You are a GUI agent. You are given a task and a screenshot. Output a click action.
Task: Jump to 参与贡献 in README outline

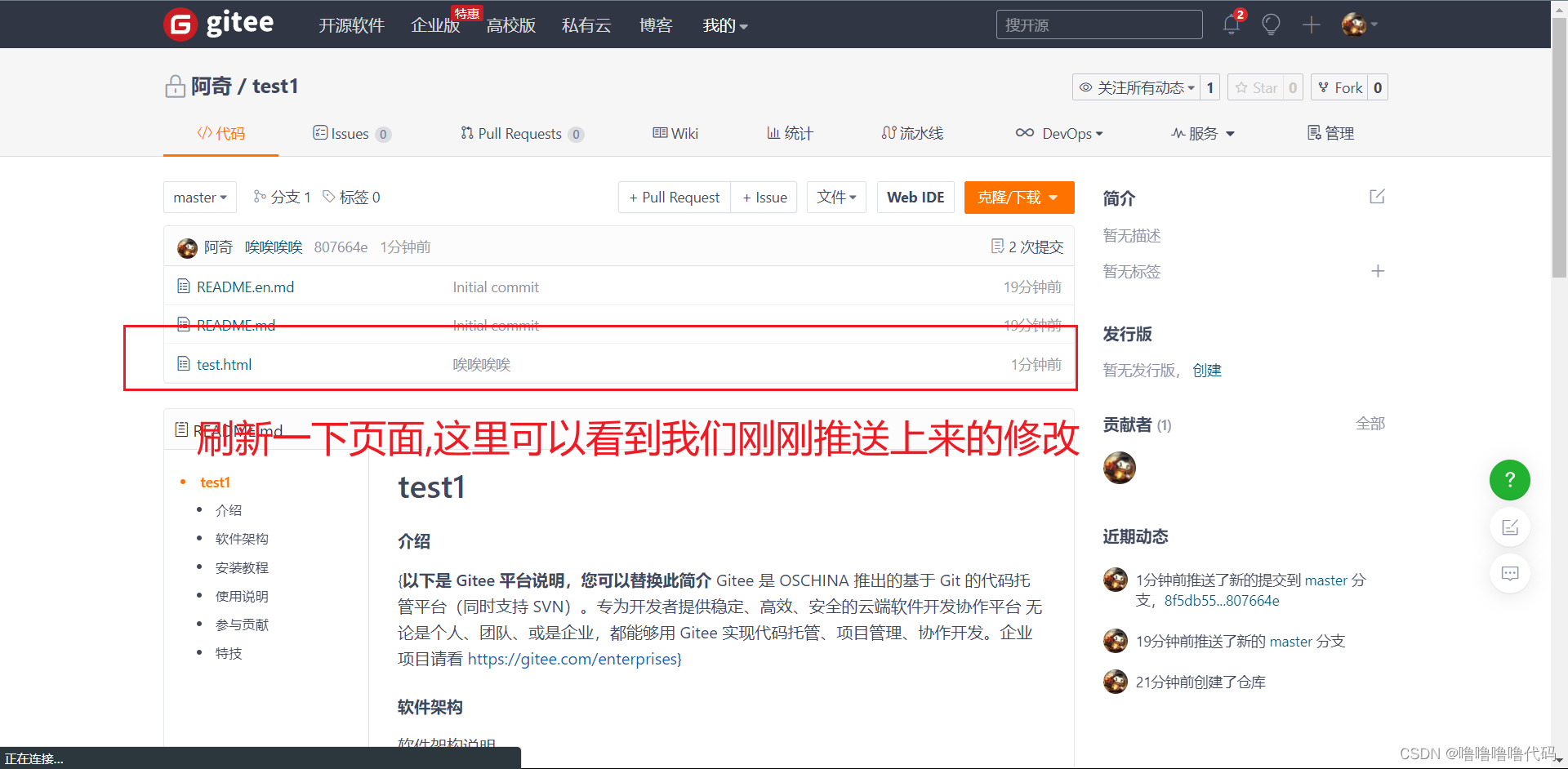tap(242, 625)
